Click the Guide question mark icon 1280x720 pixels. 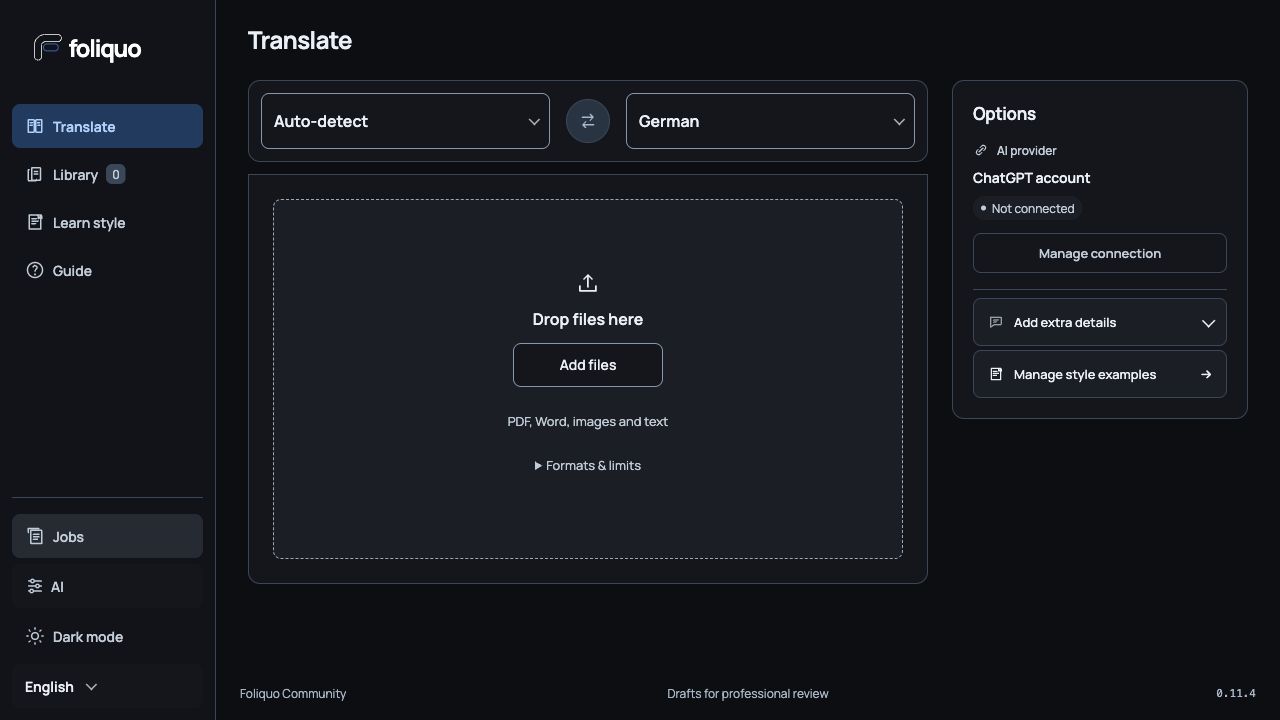[35, 270]
